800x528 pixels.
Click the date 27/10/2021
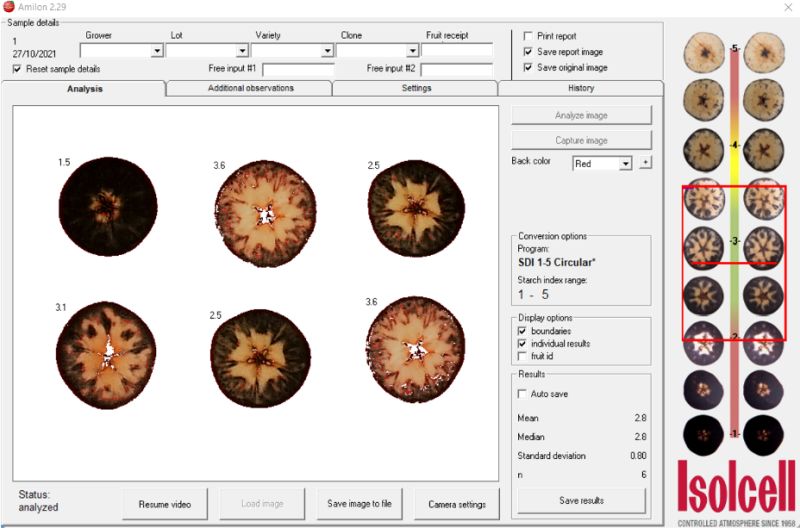pos(34,54)
